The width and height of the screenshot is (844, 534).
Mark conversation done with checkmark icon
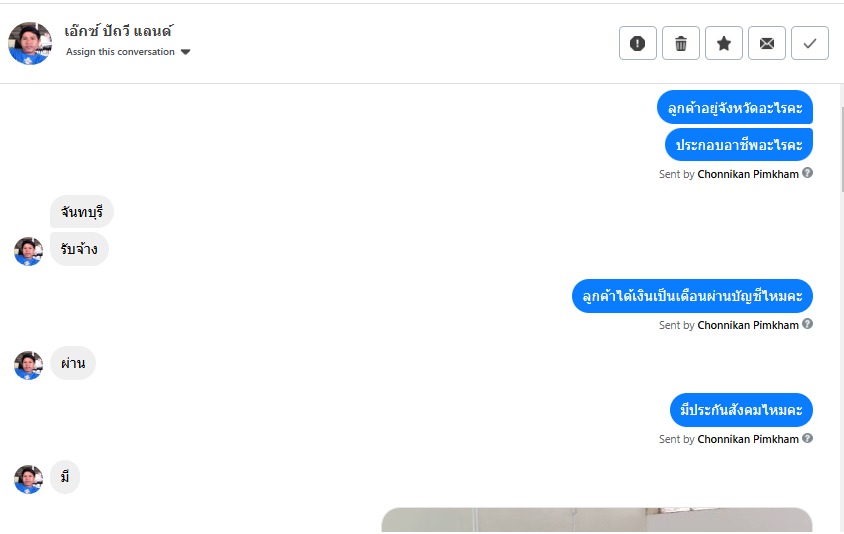click(810, 43)
